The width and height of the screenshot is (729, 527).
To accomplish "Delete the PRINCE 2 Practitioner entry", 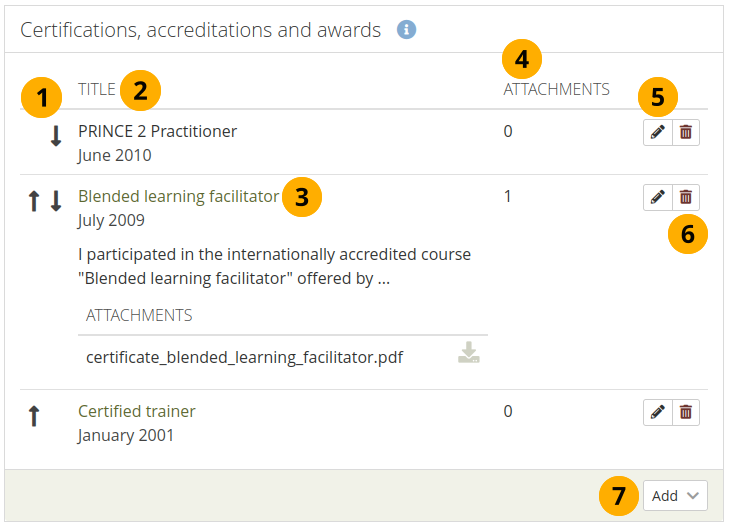I will click(x=686, y=133).
